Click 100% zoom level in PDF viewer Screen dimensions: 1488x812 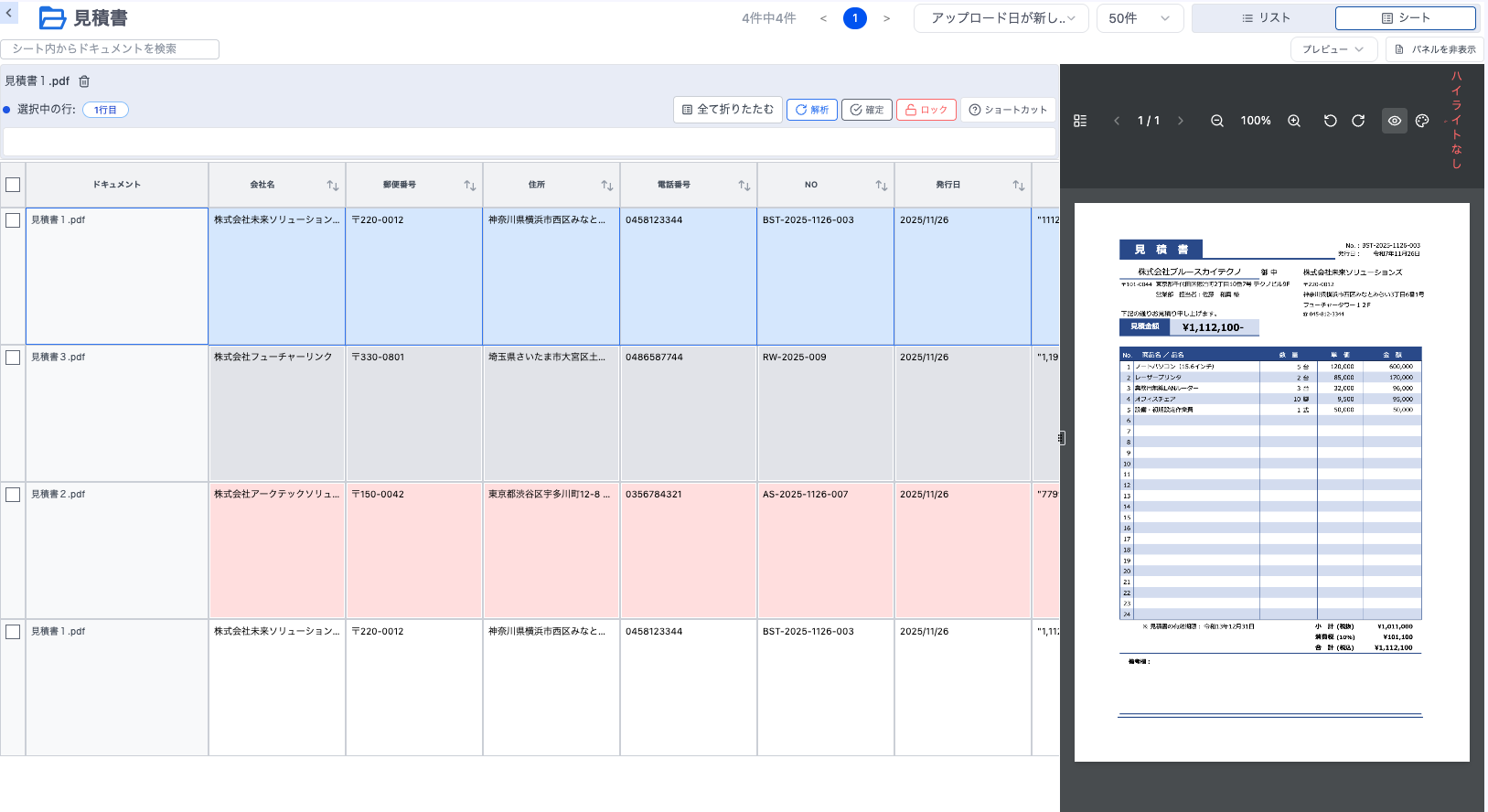pyautogui.click(x=1256, y=121)
